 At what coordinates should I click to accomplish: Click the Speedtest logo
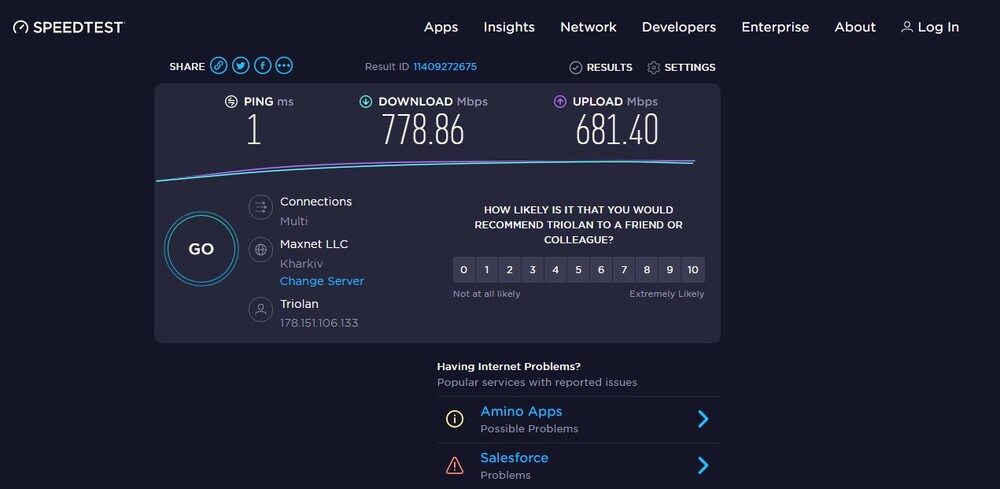(x=69, y=27)
